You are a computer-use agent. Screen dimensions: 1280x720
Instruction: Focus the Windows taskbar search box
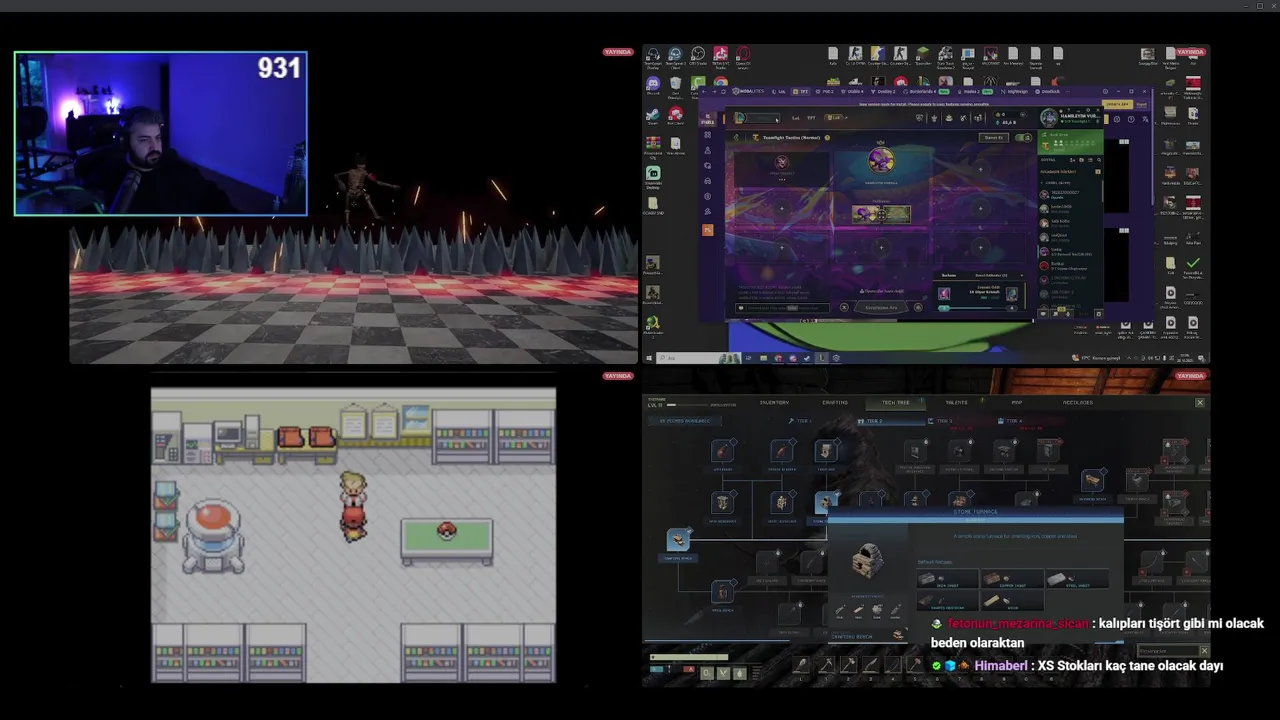[699, 358]
